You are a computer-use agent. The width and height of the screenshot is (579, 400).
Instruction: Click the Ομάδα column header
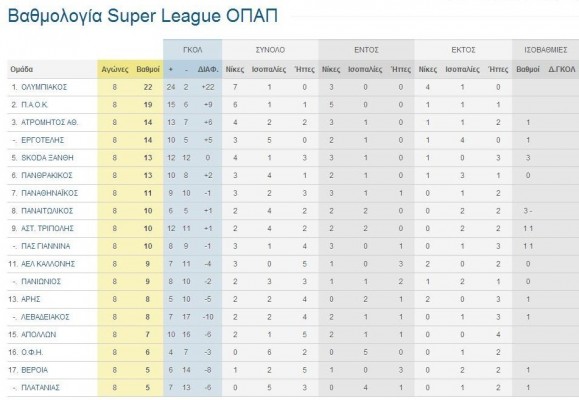(x=21, y=69)
